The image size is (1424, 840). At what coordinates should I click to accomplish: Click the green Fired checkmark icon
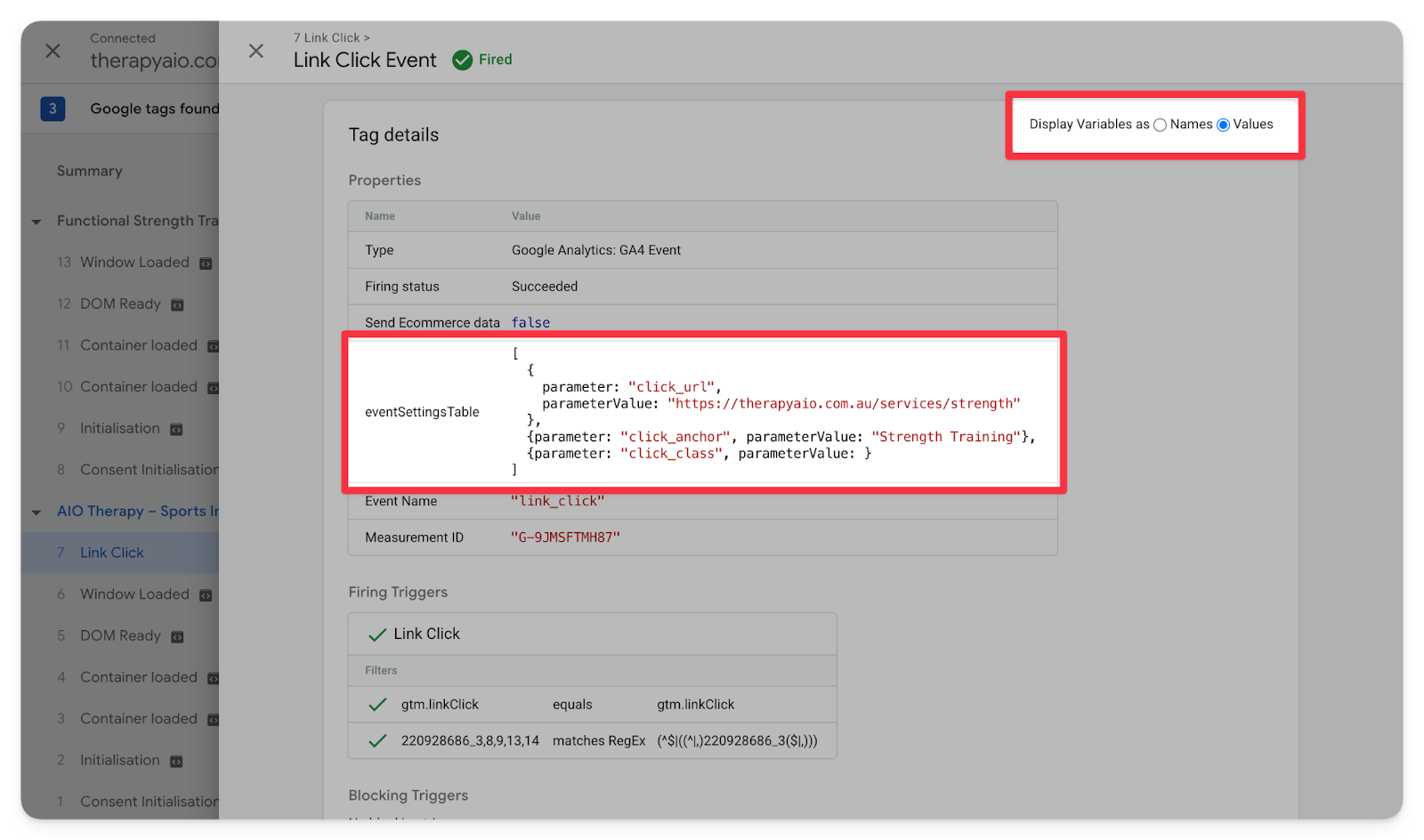(x=462, y=60)
